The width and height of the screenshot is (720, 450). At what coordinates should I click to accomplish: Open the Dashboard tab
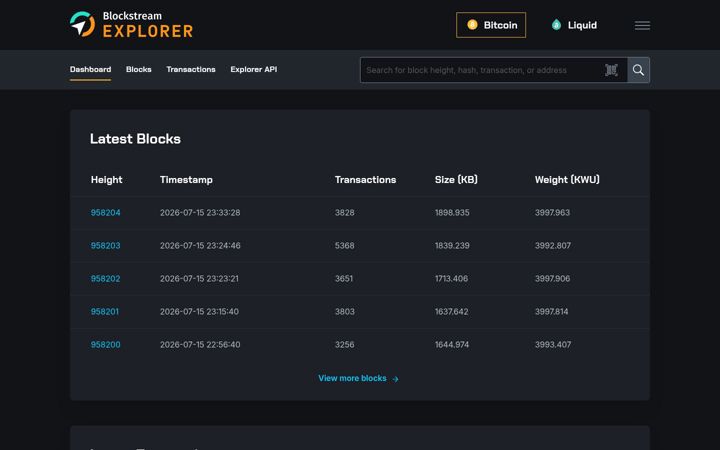coord(90,69)
